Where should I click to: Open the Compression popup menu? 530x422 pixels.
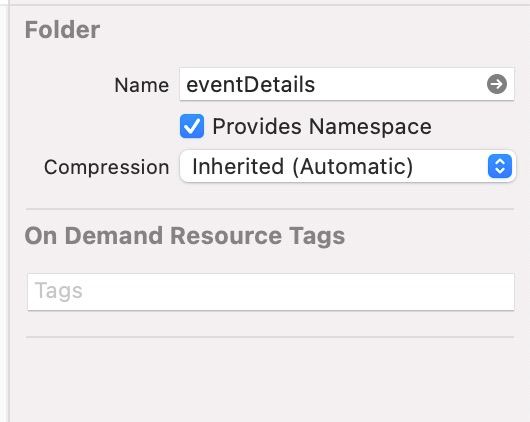348,166
